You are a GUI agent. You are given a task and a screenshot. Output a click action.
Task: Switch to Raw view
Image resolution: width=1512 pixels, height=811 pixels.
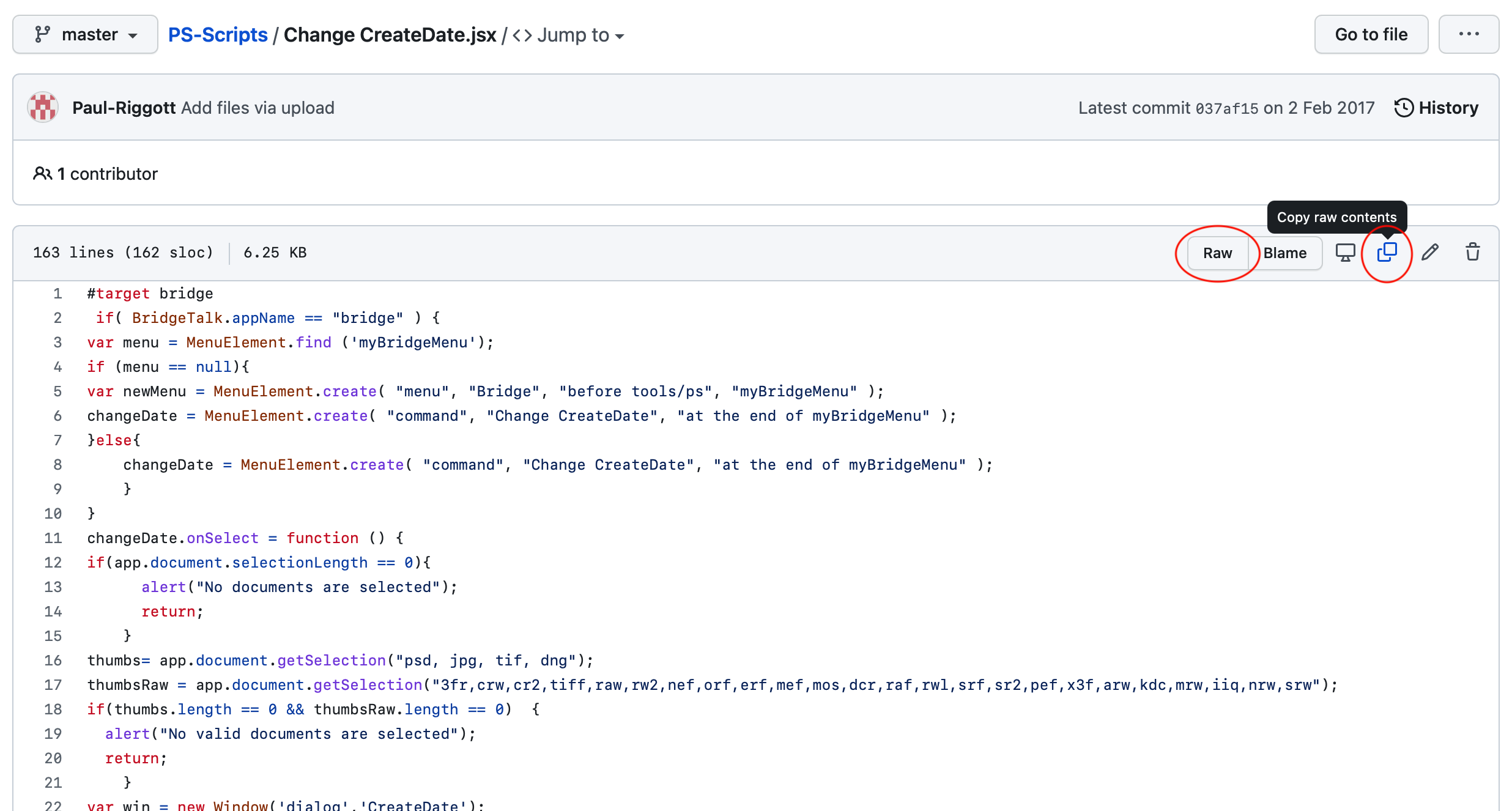tap(1218, 253)
